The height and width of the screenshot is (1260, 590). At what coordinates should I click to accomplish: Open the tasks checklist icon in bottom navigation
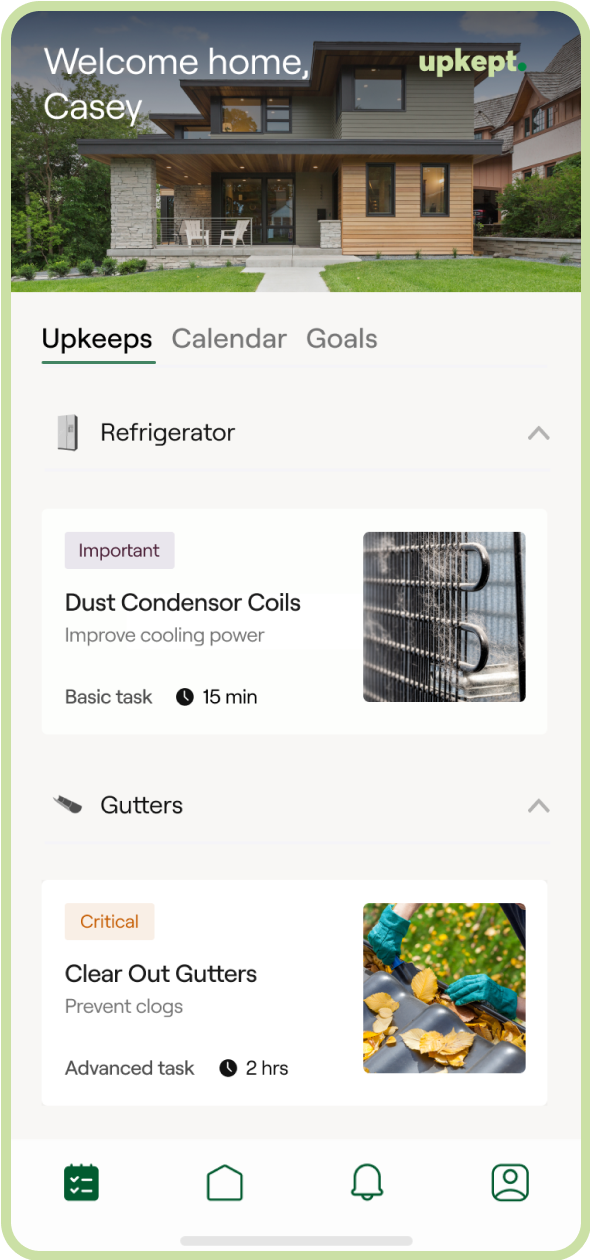tap(81, 1183)
